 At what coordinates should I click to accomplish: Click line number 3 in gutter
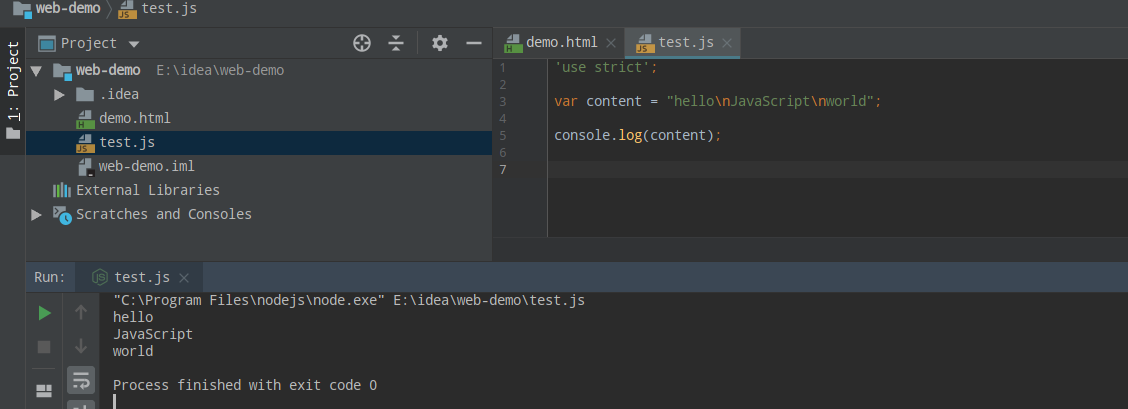click(502, 101)
